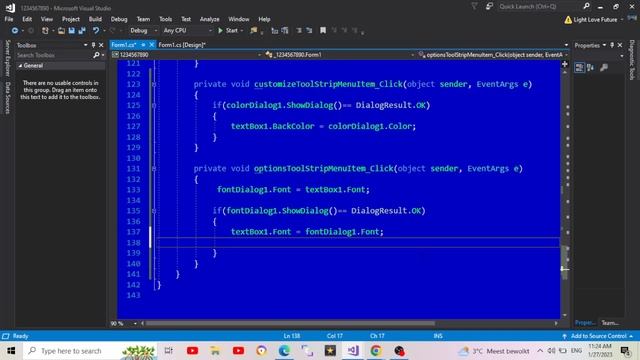Click the Task View taskbar icon
The width and height of the screenshot is (640, 360).
(169, 351)
